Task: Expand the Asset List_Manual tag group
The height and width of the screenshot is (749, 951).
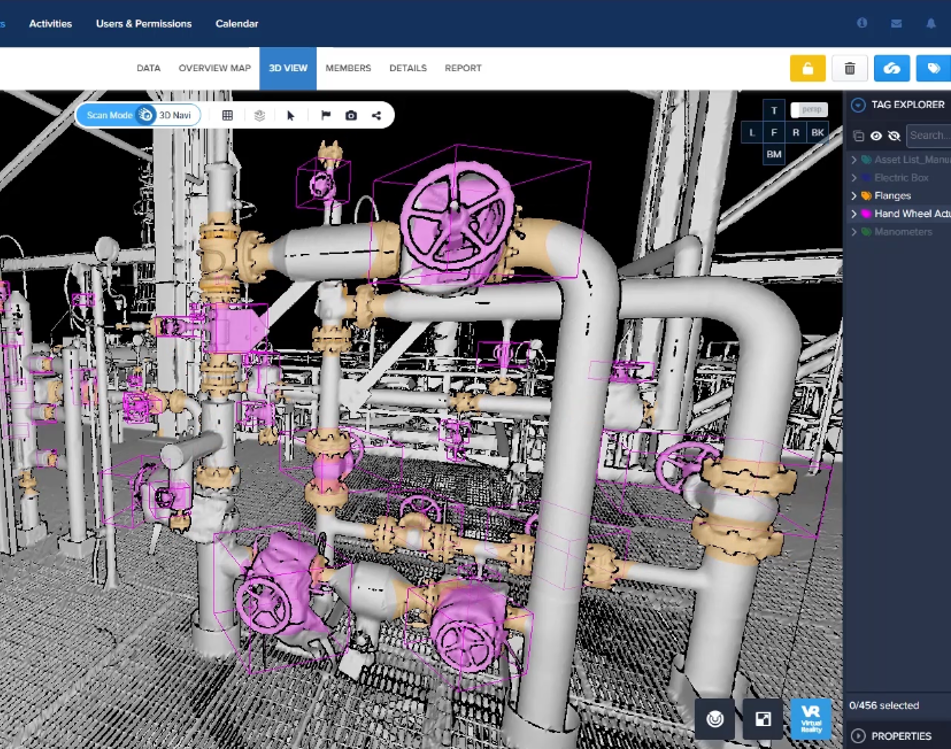Action: click(854, 160)
